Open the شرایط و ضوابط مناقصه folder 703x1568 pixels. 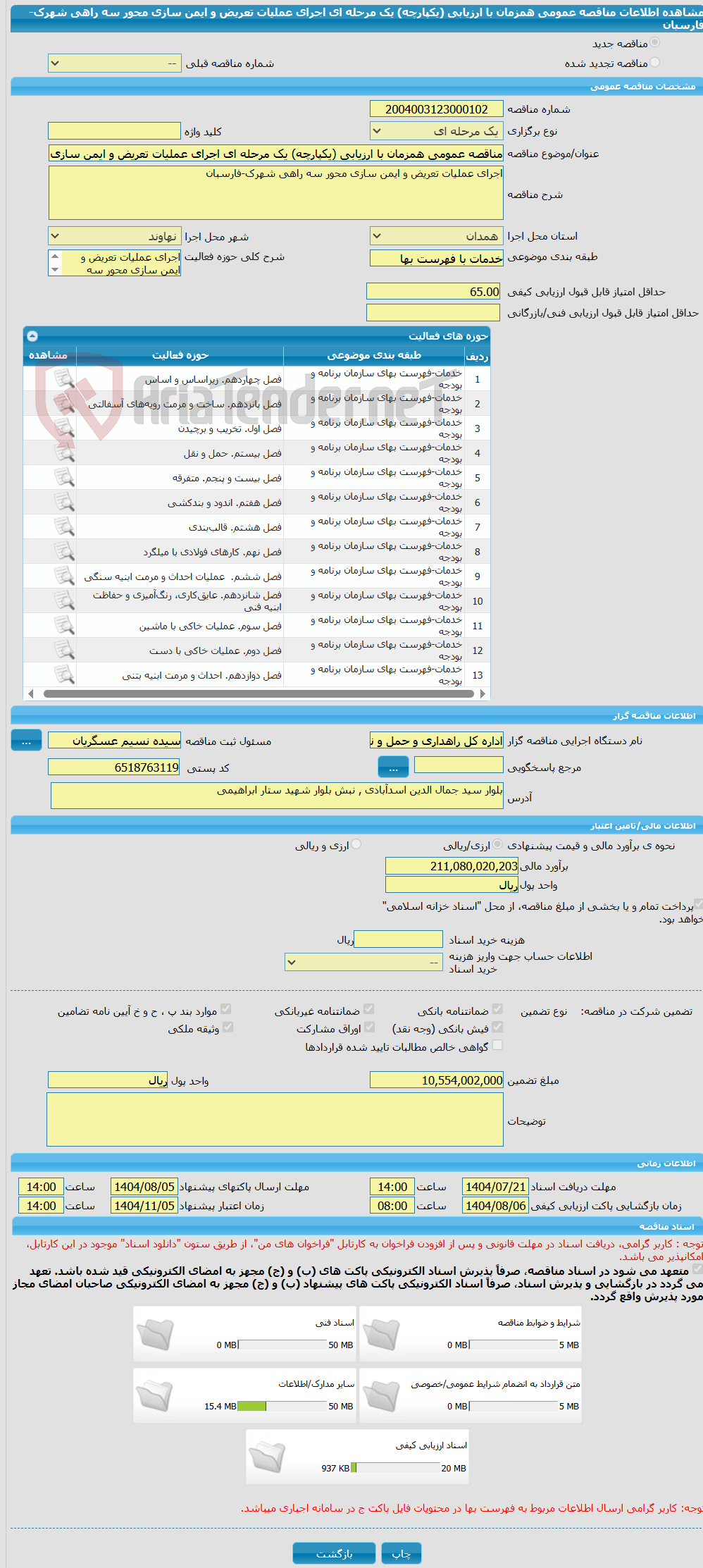click(x=381, y=1333)
